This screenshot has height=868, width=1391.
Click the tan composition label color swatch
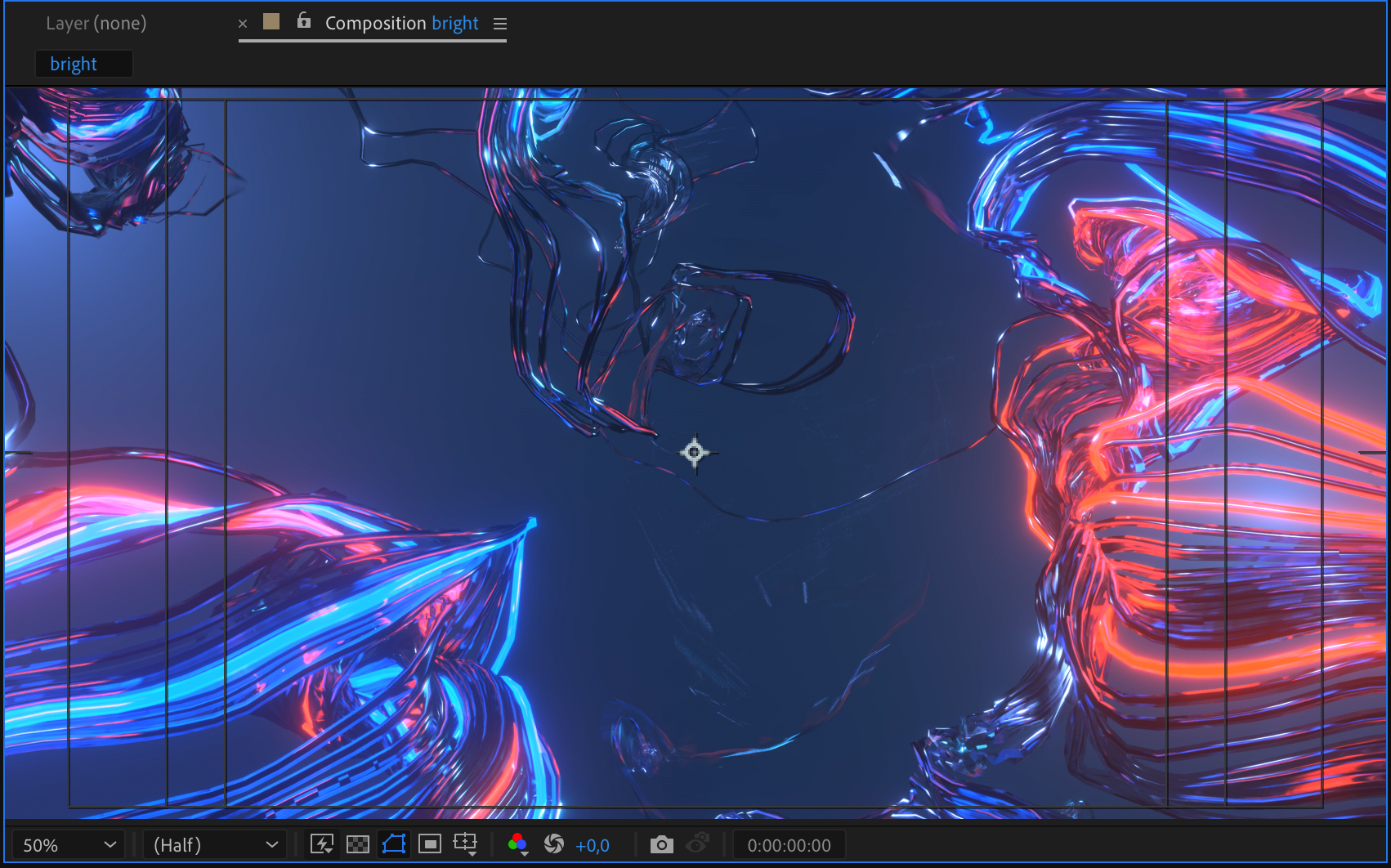pos(271,22)
